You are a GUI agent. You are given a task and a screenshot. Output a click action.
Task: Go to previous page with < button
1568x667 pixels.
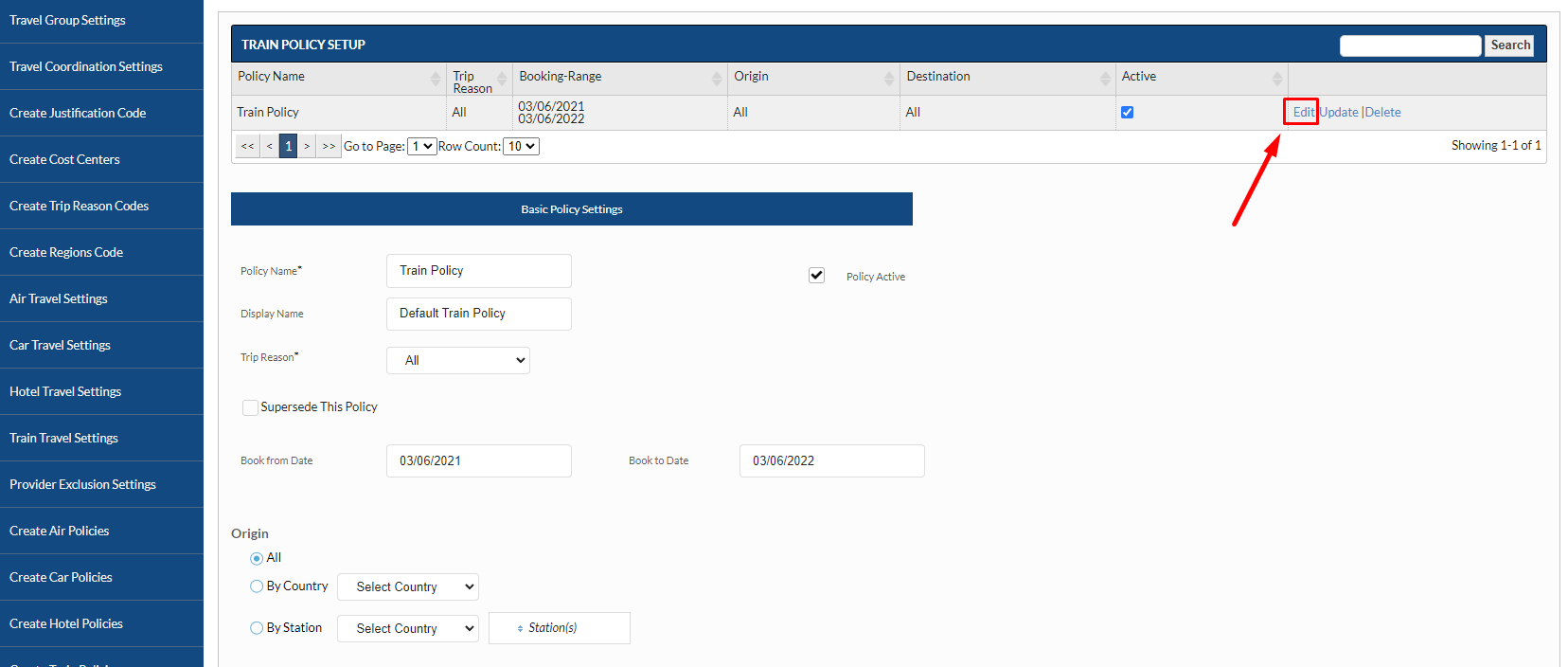tap(270, 146)
